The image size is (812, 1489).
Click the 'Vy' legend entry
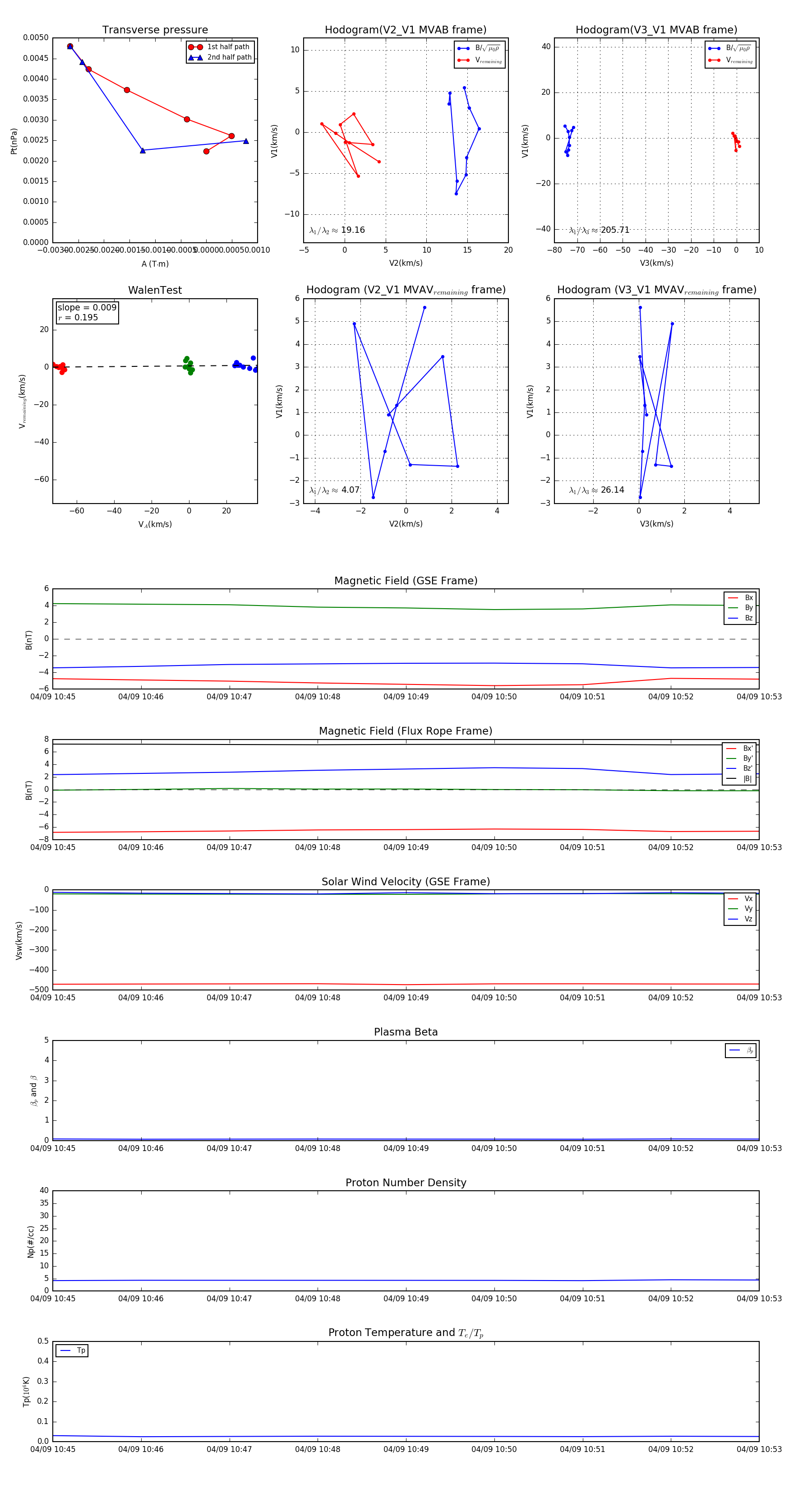coord(740,909)
